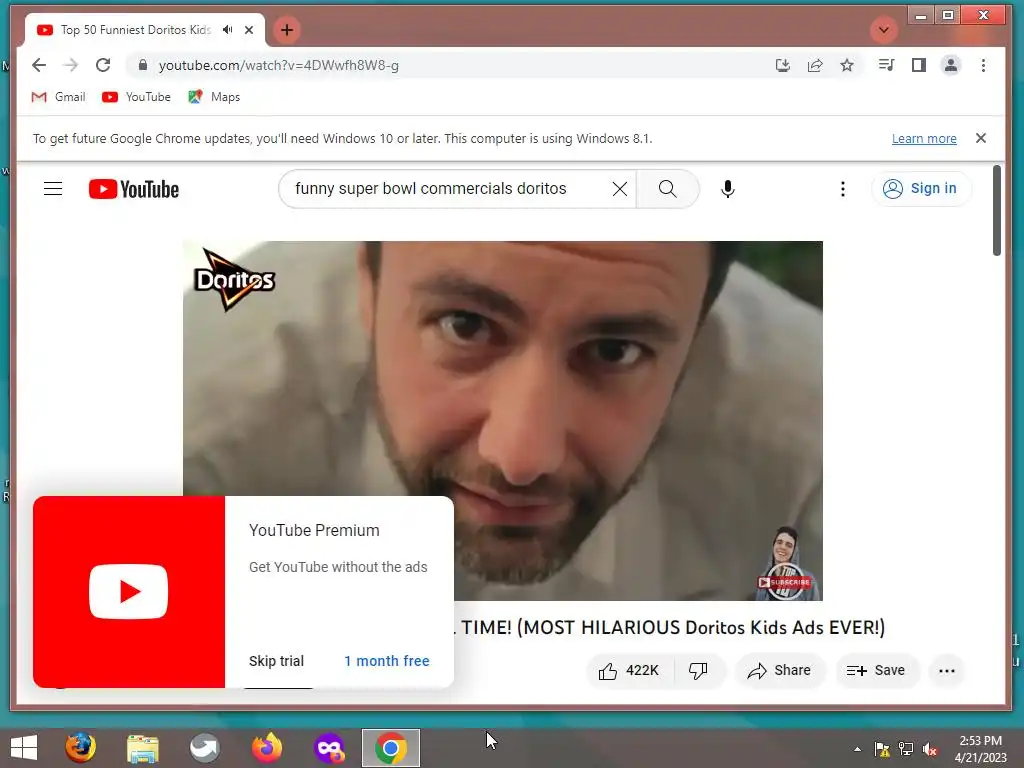1024x768 pixels.
Task: Share this page via the address bar icon
Action: tap(814, 65)
